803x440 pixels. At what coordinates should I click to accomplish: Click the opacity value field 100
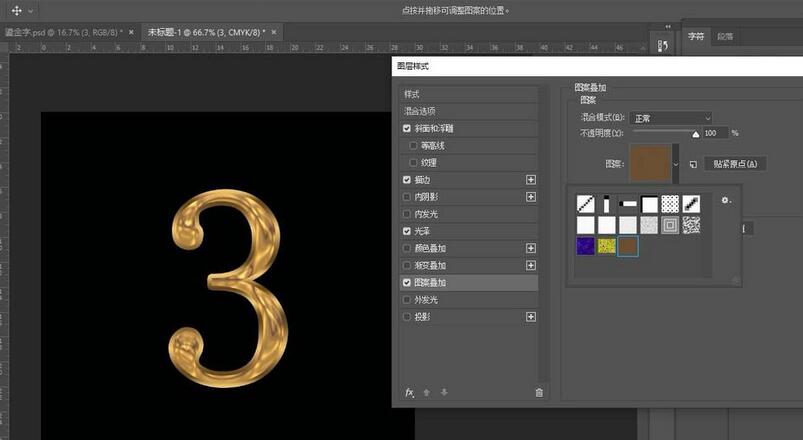[715, 133]
